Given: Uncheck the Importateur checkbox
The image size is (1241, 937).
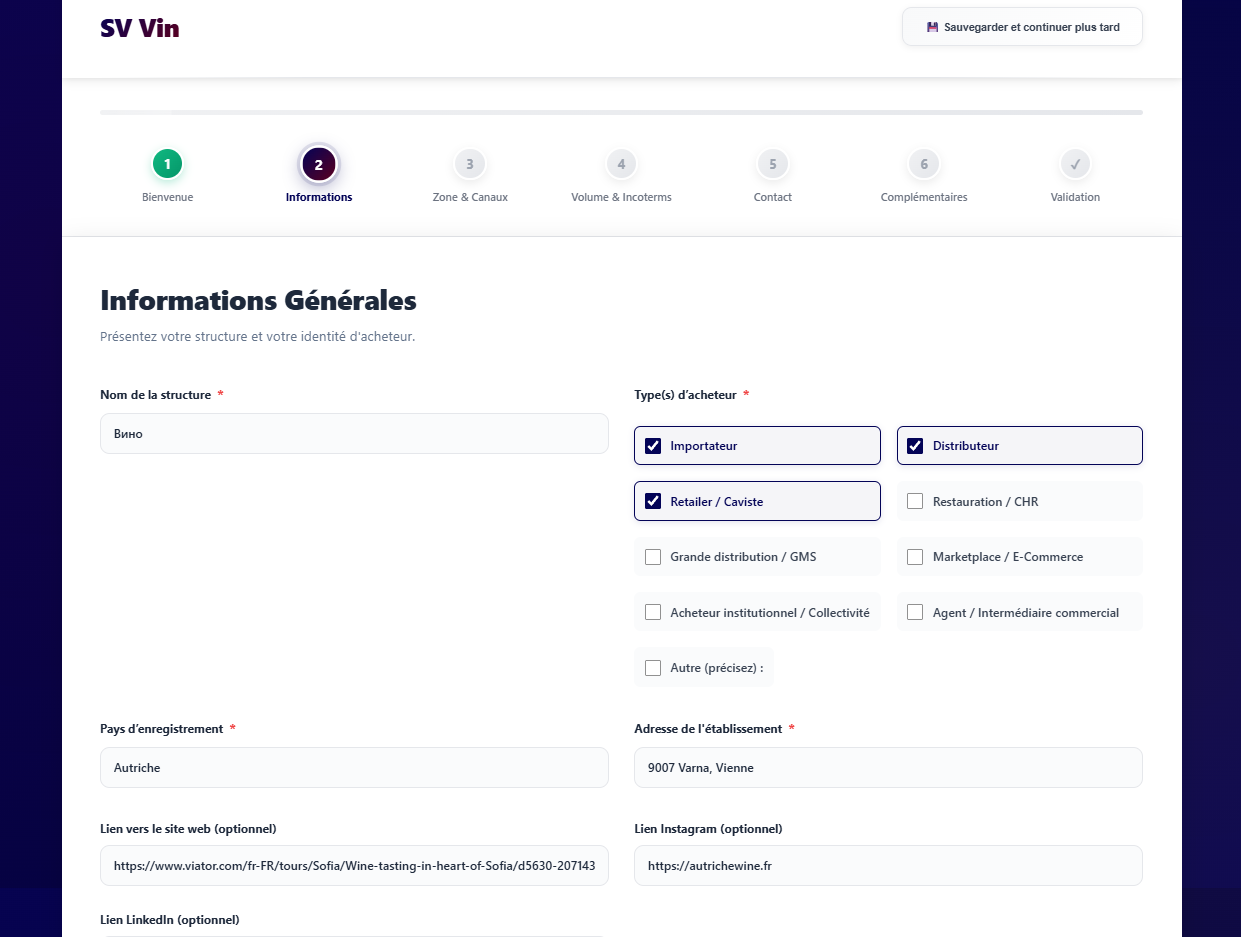Looking at the screenshot, I should pos(653,446).
